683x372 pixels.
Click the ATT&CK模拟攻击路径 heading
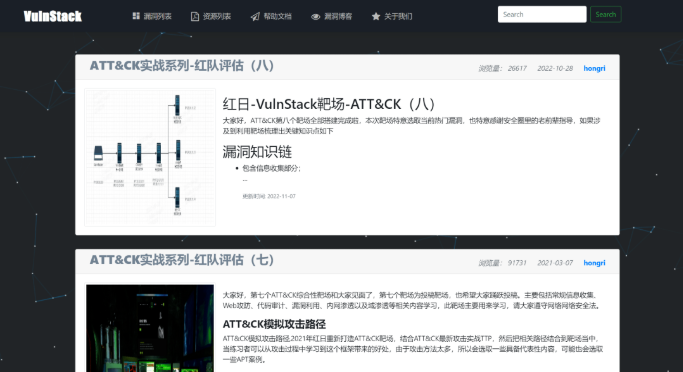coord(274,324)
